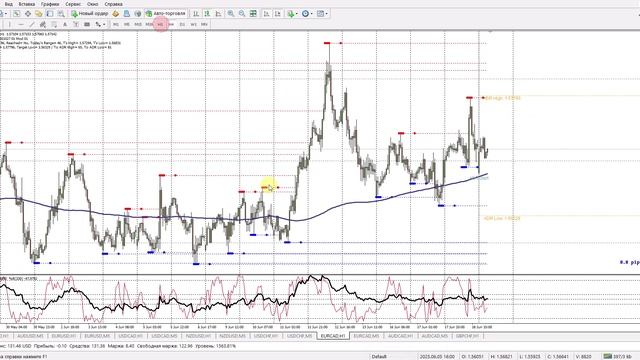Select the bar chart type icon

coord(196,13)
